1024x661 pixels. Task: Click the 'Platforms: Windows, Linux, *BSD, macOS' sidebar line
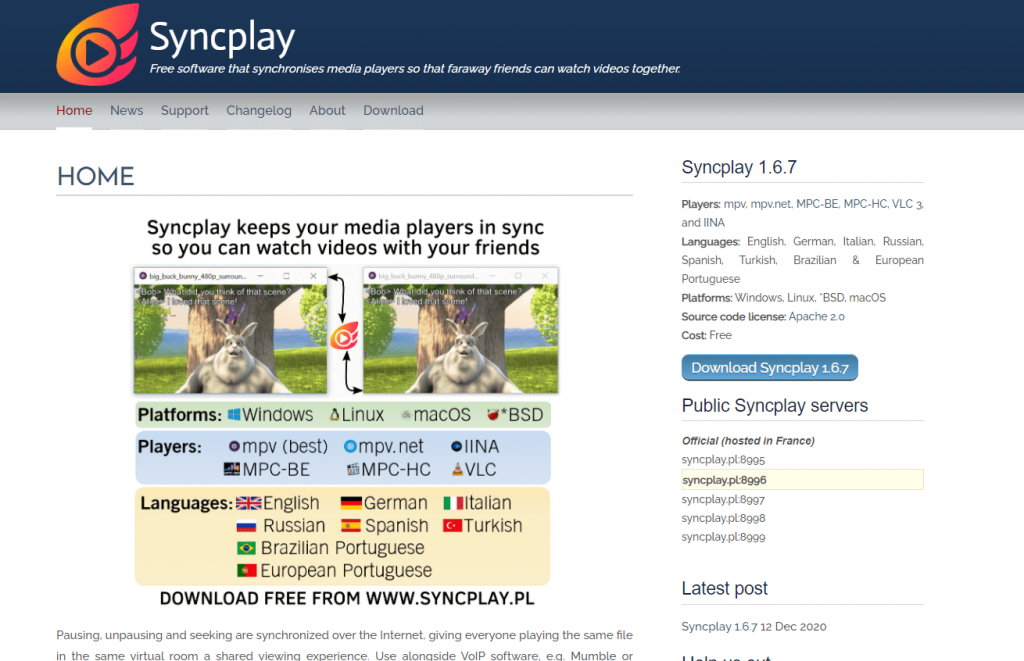point(784,298)
